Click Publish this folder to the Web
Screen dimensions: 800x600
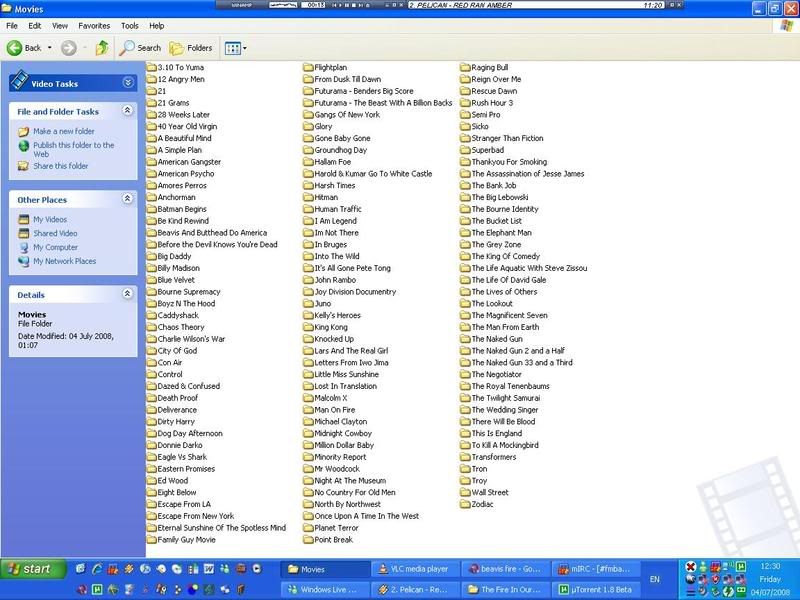[74, 149]
